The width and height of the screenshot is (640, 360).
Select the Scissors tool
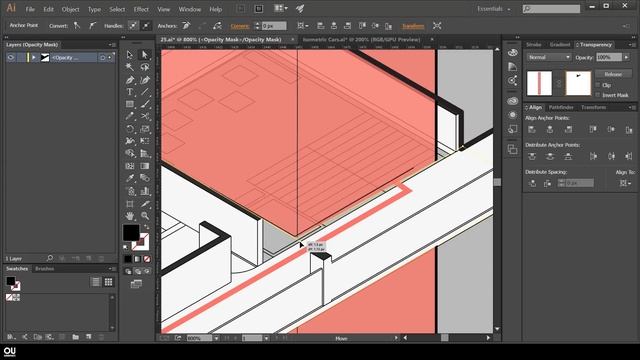pos(144,117)
